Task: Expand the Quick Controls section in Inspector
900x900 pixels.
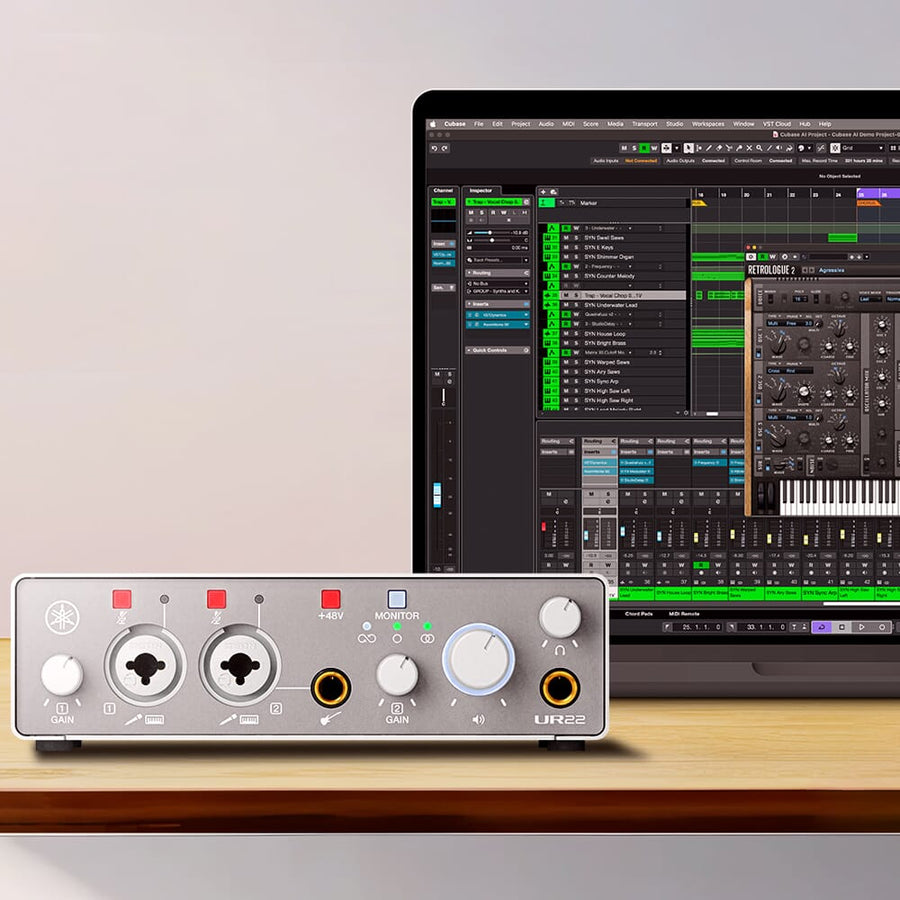Action: 498,350
